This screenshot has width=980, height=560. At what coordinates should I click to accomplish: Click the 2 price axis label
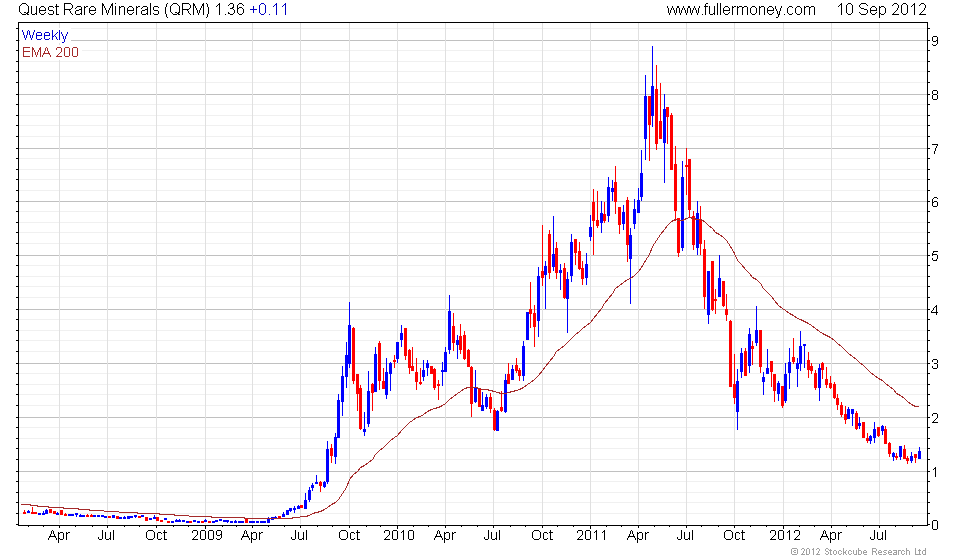[x=934, y=418]
